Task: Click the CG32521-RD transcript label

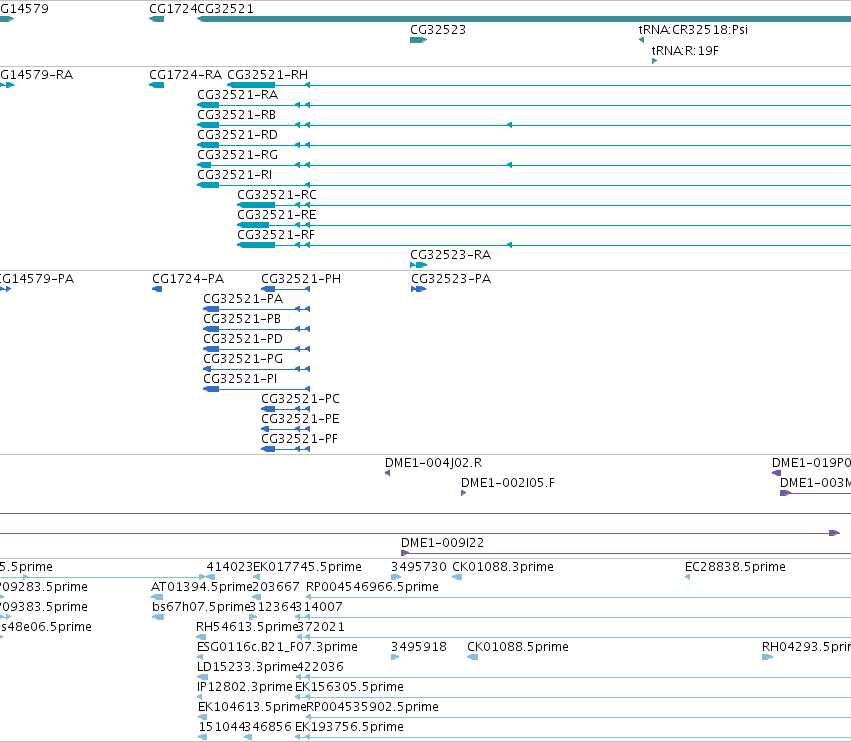Action: click(238, 135)
